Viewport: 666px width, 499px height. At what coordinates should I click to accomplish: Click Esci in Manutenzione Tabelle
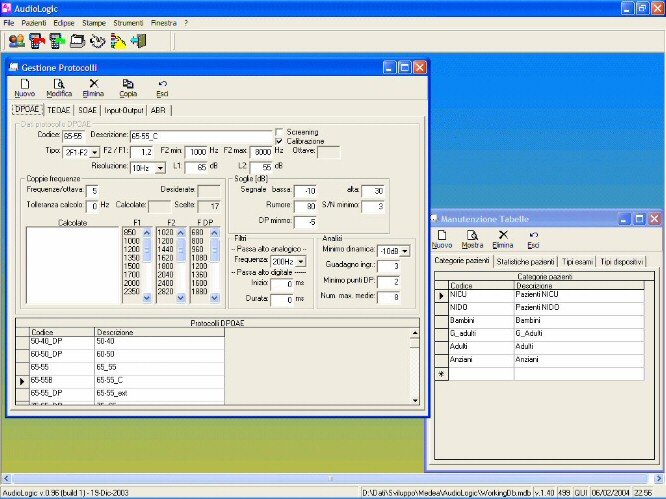pyautogui.click(x=533, y=240)
